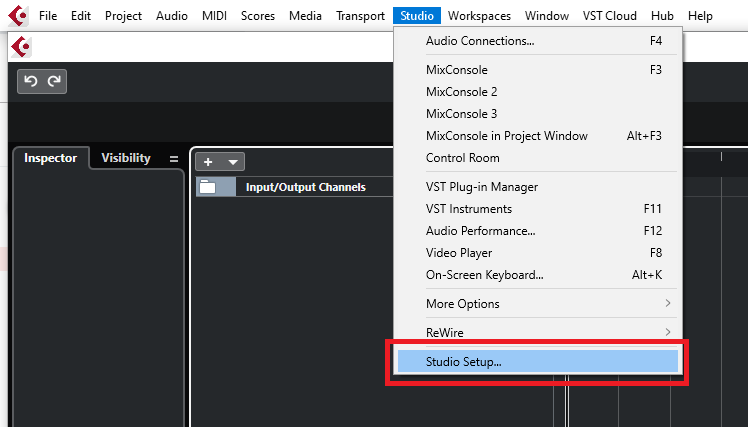Choose MixConsole F3 entry
The height and width of the screenshot is (427, 748).
(x=538, y=70)
